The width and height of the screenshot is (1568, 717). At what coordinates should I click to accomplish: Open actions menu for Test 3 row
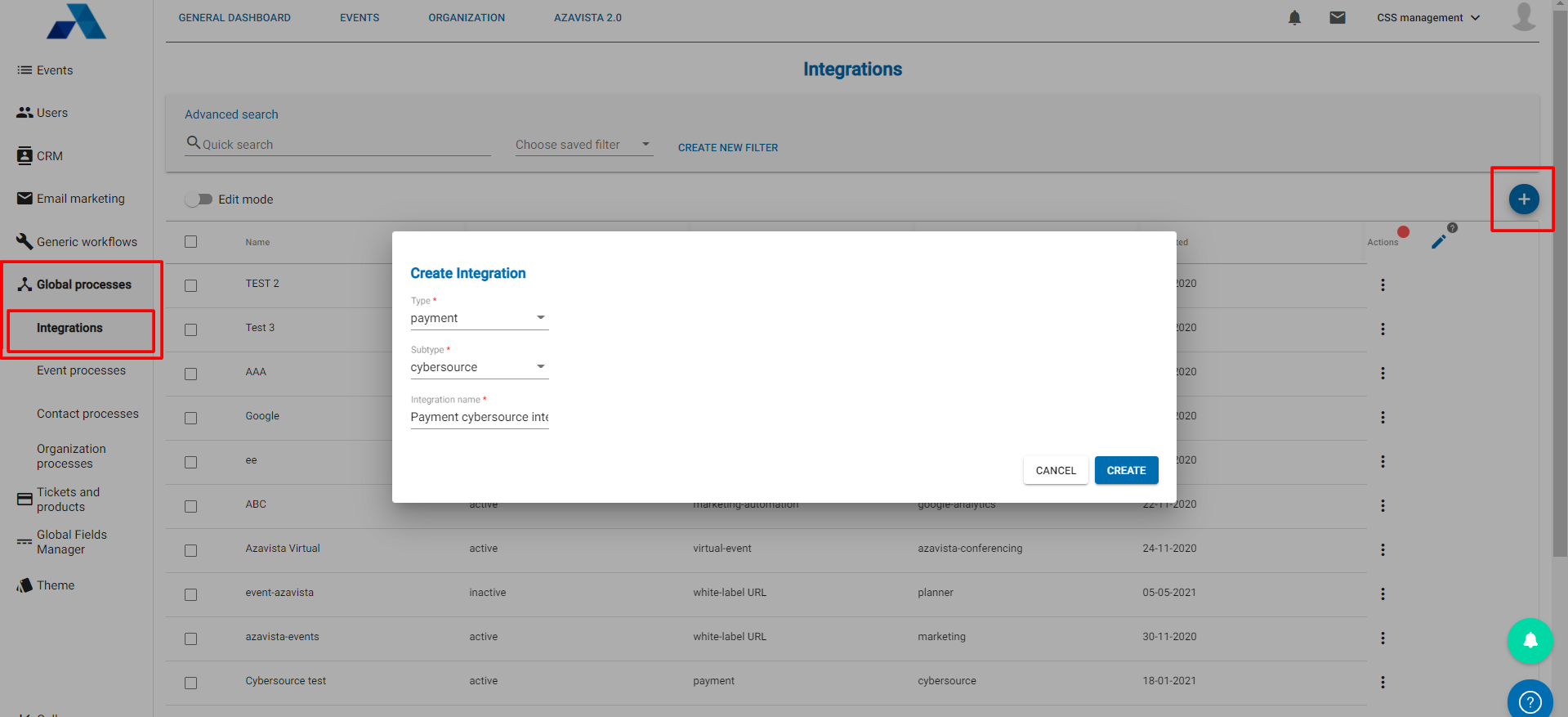pos(1383,329)
